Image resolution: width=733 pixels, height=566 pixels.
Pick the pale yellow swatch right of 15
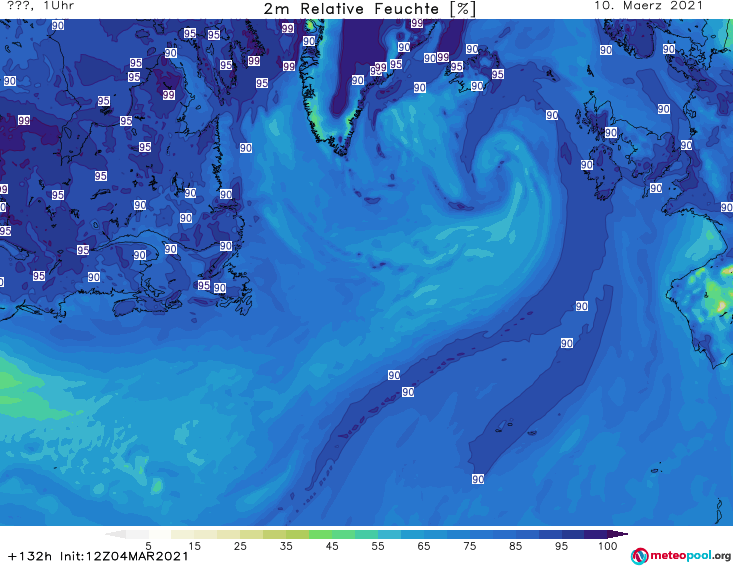point(206,534)
